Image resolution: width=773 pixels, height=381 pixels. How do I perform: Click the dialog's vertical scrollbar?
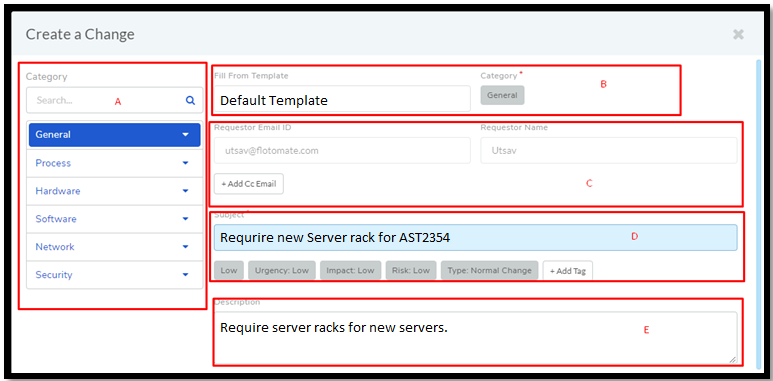point(758,214)
